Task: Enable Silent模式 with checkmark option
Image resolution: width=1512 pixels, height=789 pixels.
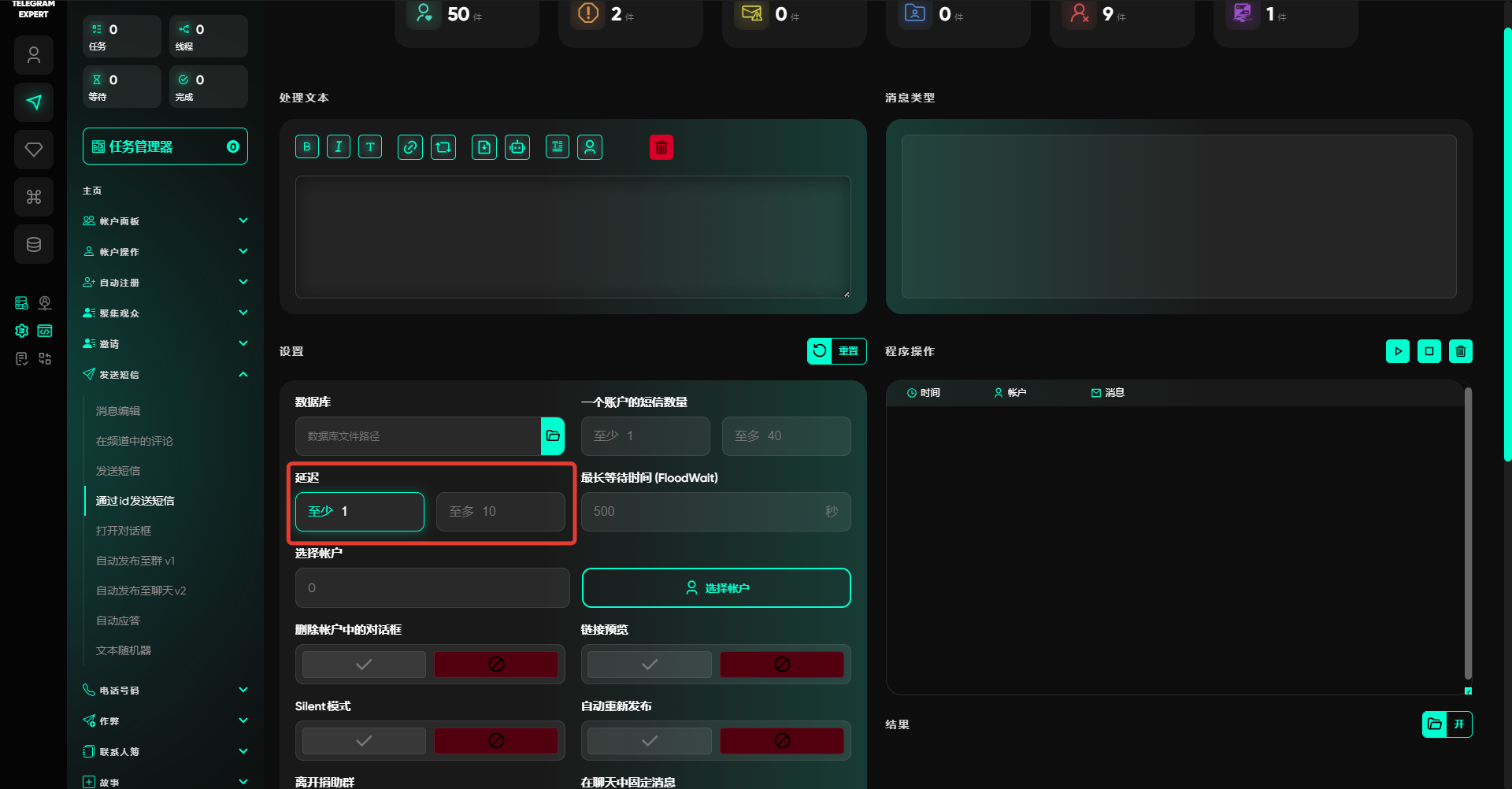Action: click(x=364, y=741)
